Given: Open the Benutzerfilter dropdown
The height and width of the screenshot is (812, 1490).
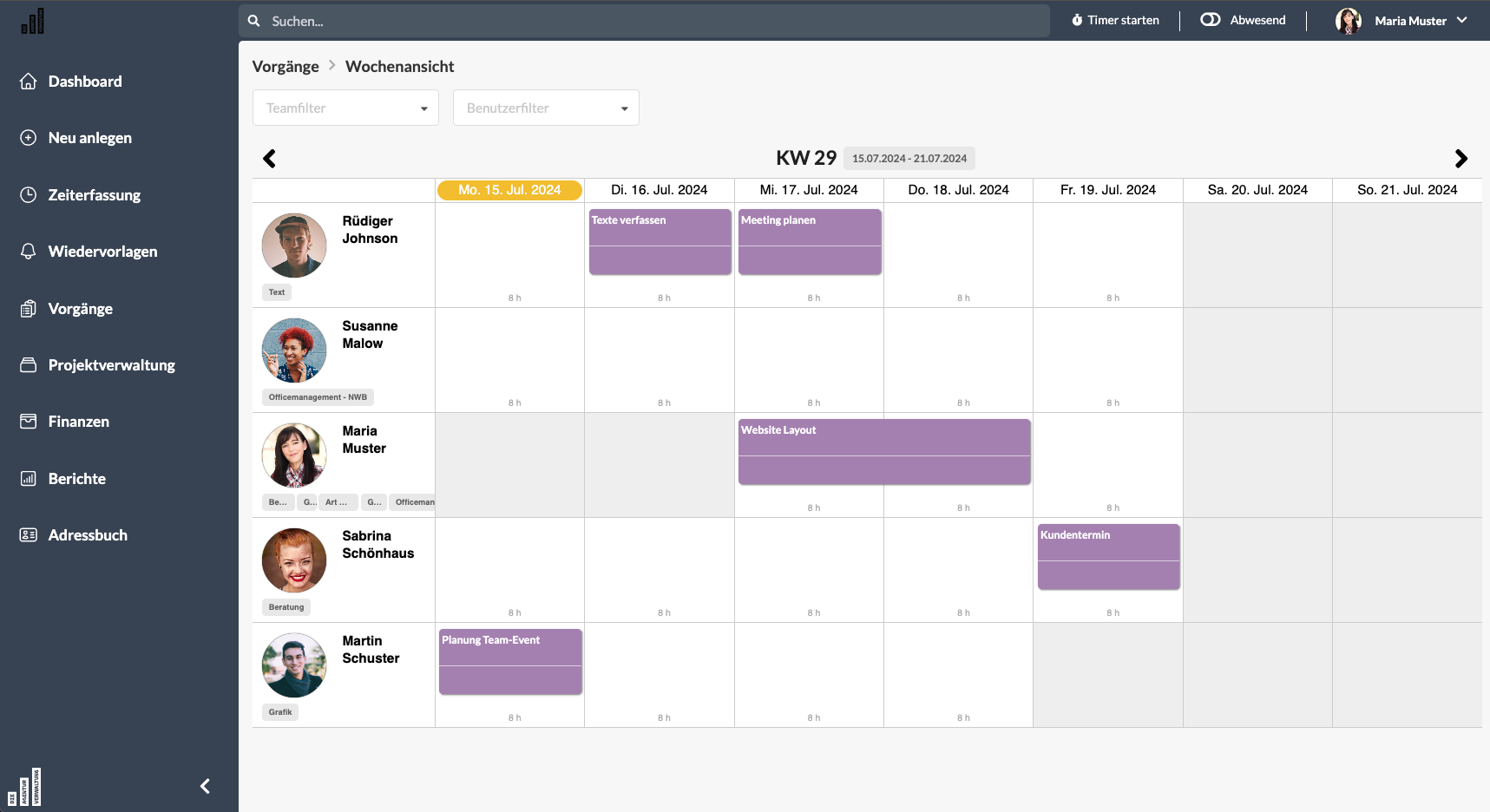Looking at the screenshot, I should tap(546, 108).
